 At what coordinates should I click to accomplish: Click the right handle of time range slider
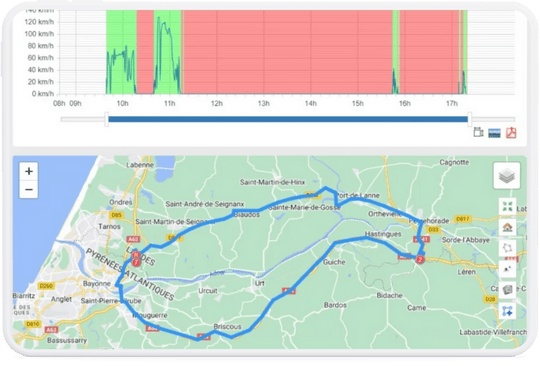pyautogui.click(x=469, y=119)
